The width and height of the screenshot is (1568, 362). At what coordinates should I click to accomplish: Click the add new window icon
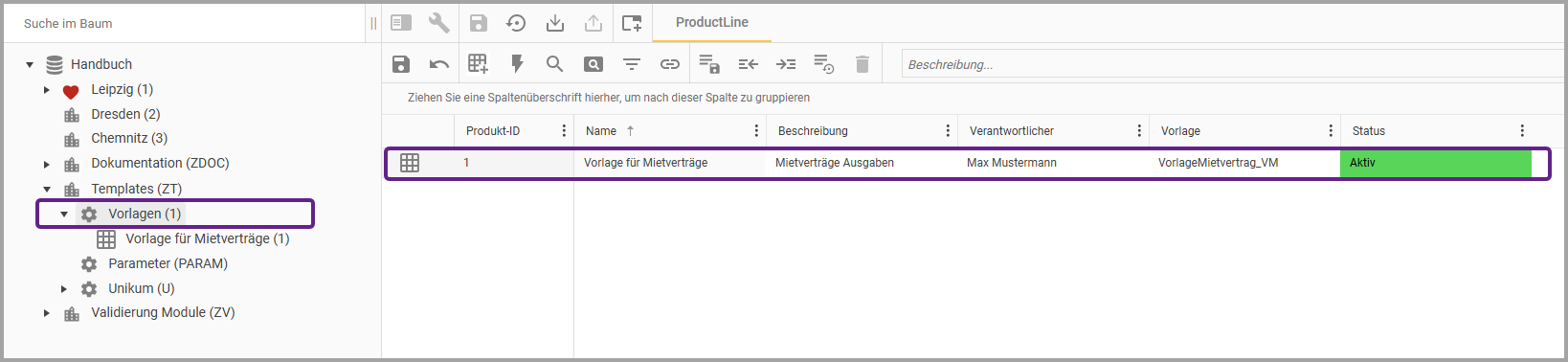(x=632, y=23)
